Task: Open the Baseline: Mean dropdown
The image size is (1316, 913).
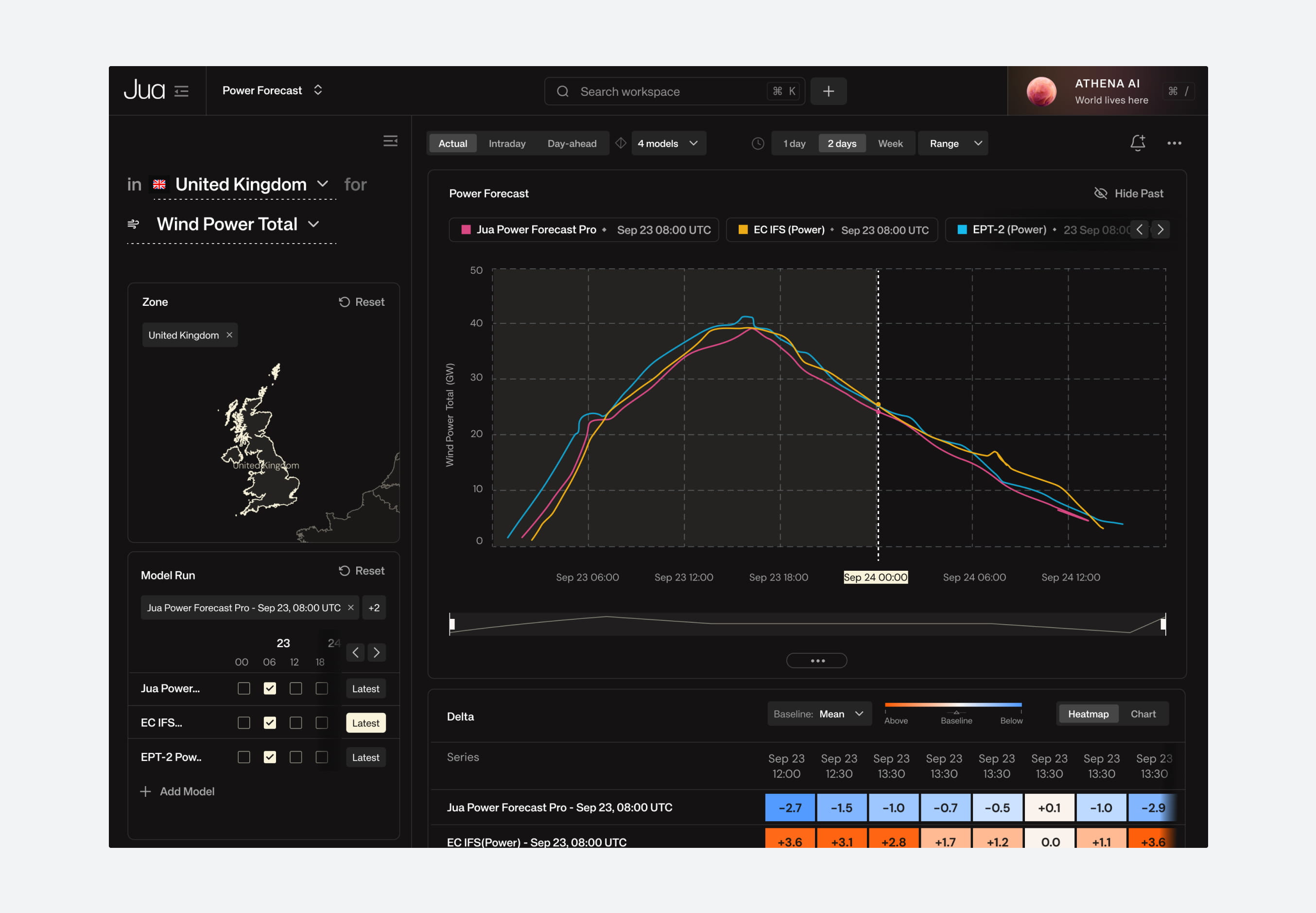Action: click(819, 714)
